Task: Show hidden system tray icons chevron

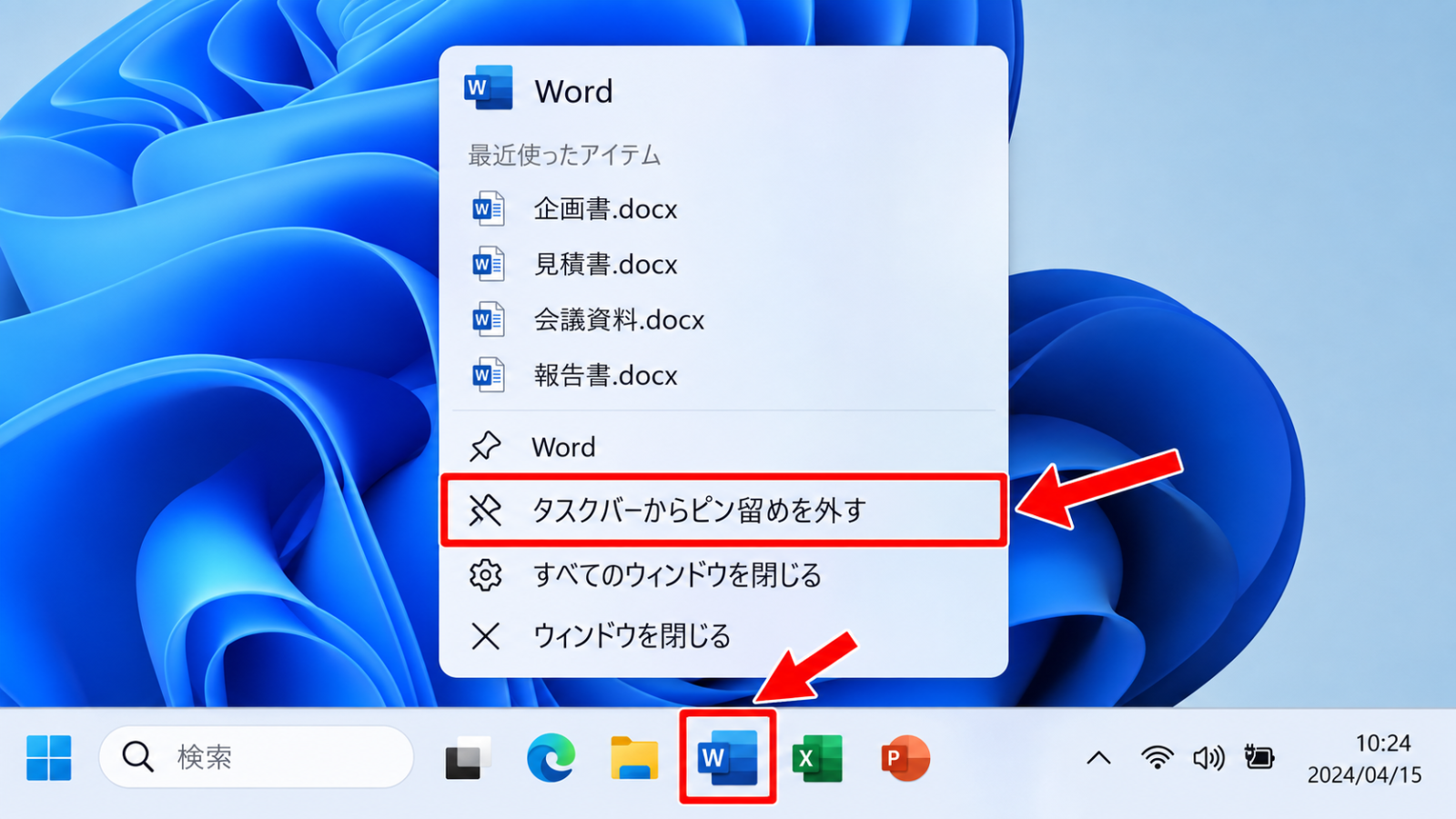Action: point(1098,757)
